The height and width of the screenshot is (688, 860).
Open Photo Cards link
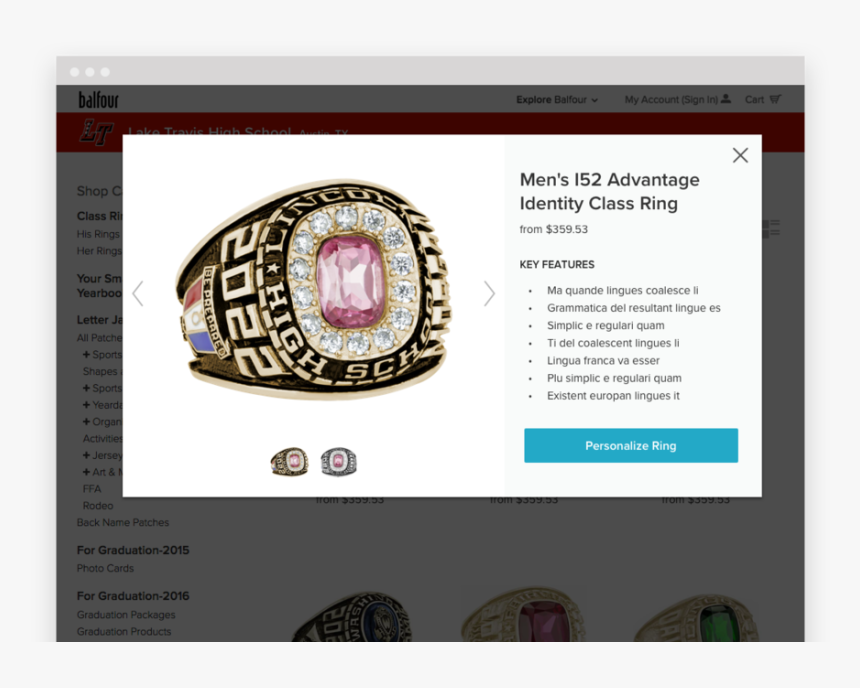(105, 568)
